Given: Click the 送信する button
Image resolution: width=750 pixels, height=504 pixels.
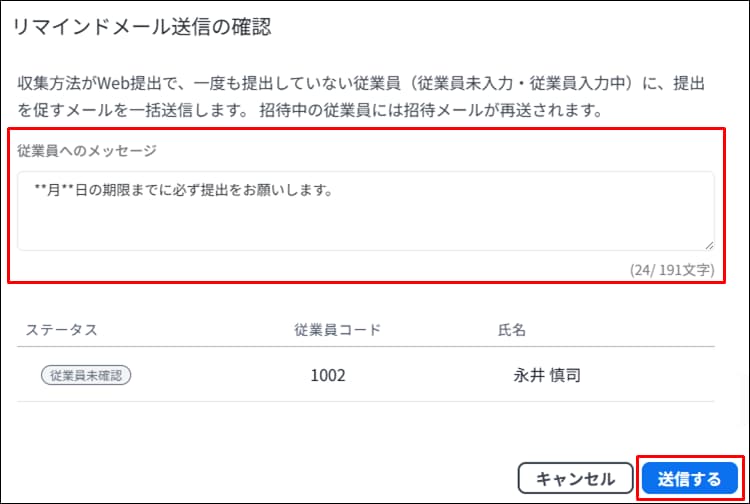Looking at the screenshot, I should click(x=691, y=478).
